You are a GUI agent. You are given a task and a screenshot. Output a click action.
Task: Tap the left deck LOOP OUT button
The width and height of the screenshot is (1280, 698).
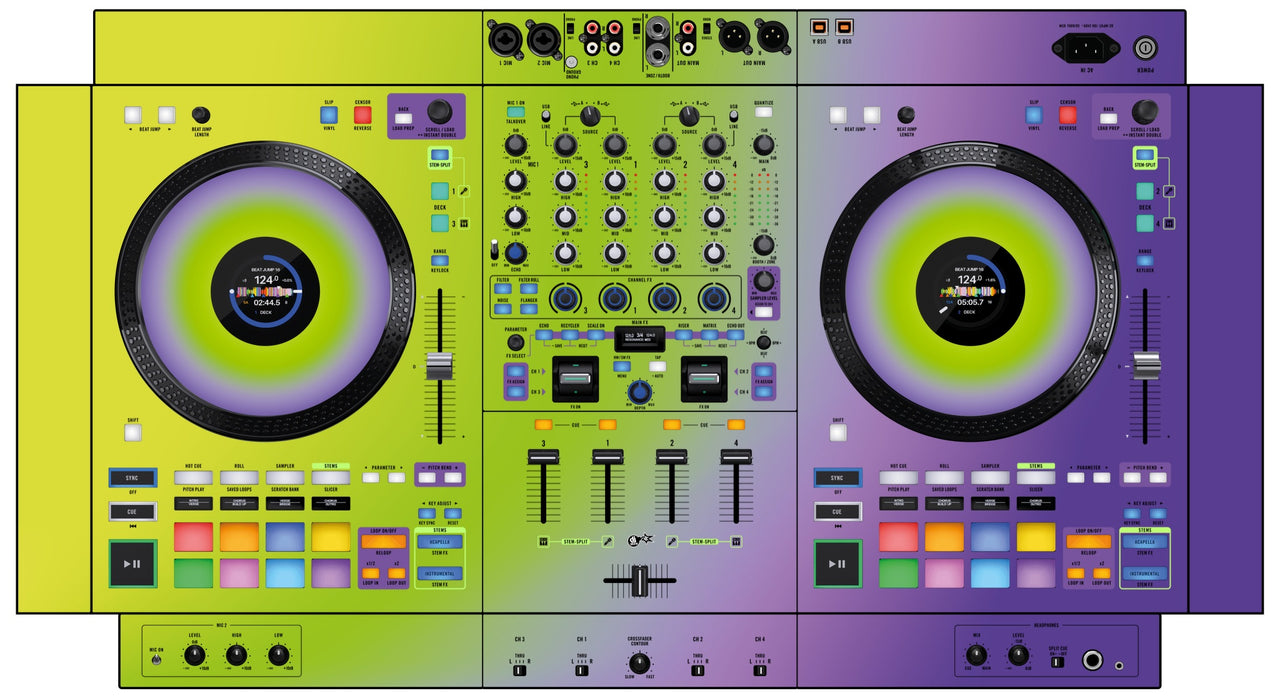pyautogui.click(x=397, y=574)
